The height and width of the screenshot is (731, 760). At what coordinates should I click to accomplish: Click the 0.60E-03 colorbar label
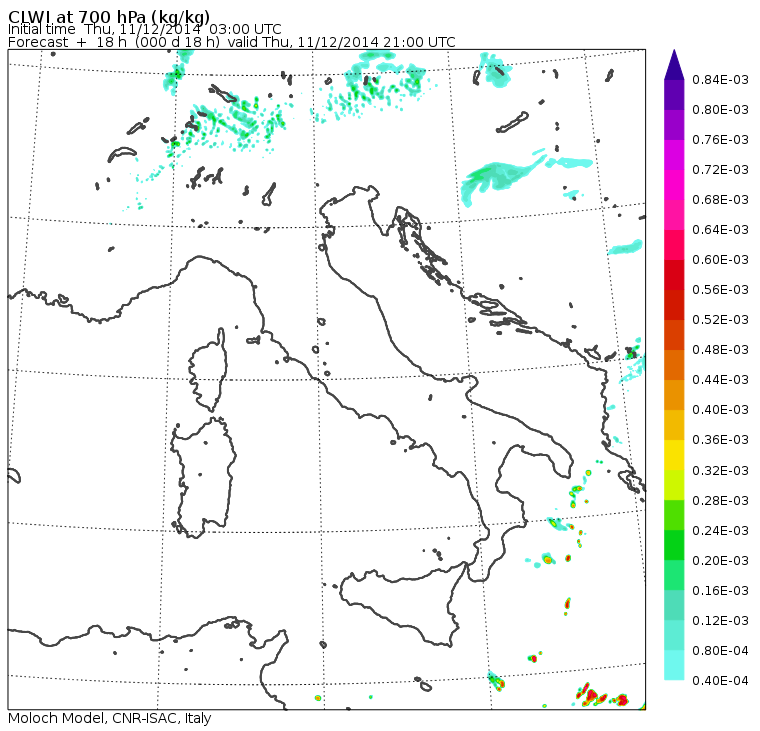coord(720,260)
